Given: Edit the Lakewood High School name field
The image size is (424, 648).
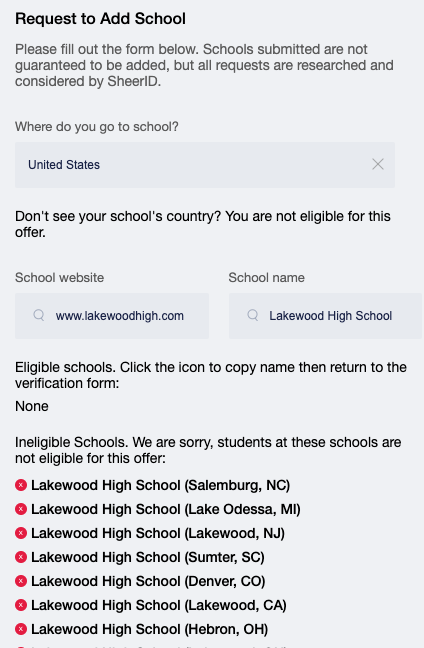Looking at the screenshot, I should [326, 316].
